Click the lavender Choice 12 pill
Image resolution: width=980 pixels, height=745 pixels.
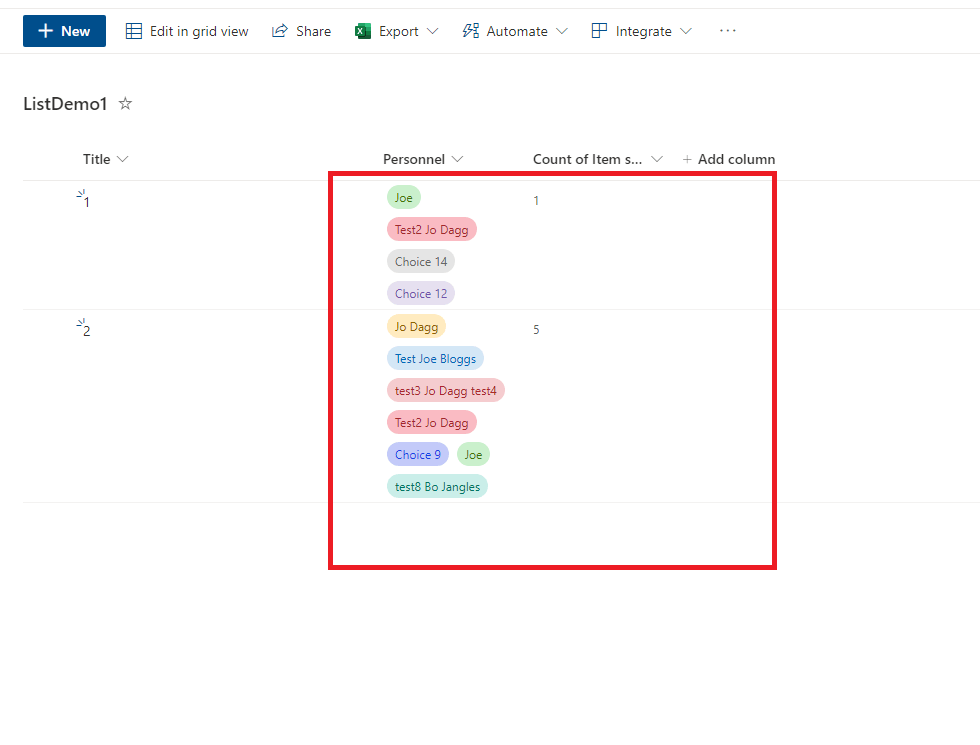421,293
